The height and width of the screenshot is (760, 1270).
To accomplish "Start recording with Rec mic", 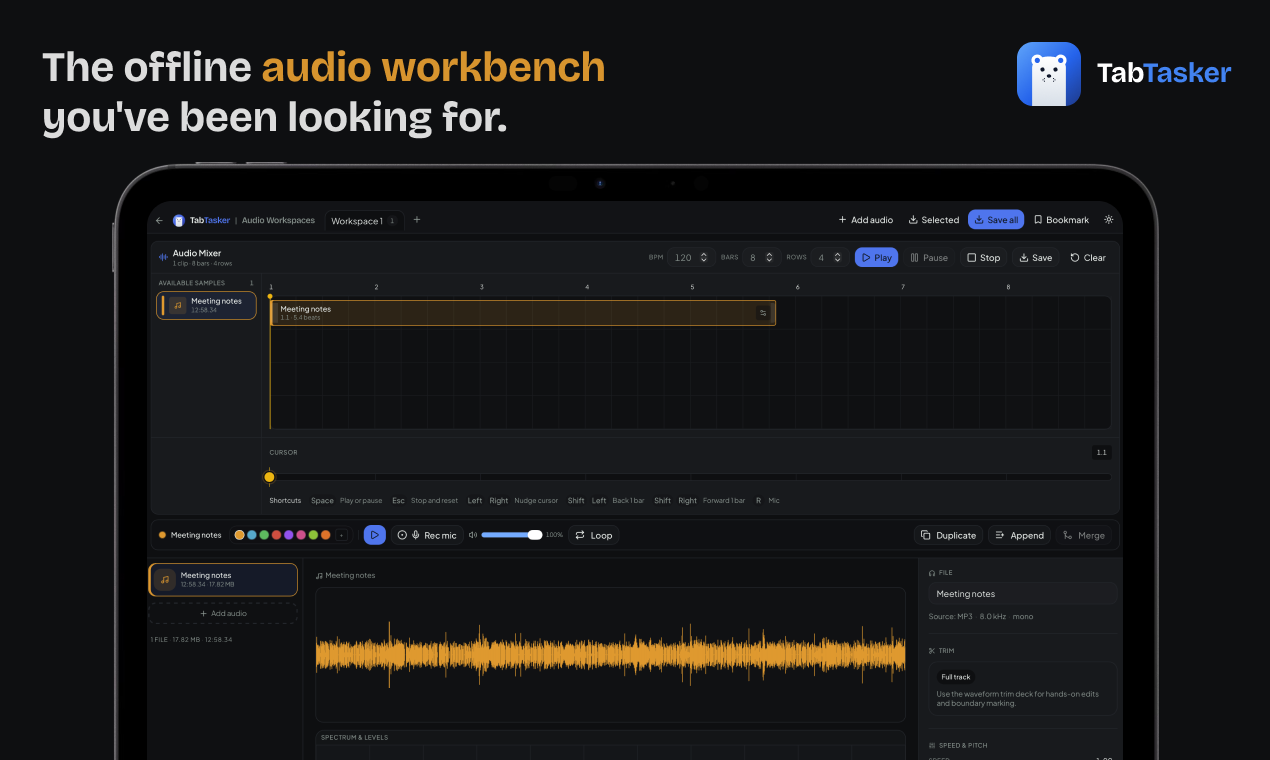I will pos(427,535).
